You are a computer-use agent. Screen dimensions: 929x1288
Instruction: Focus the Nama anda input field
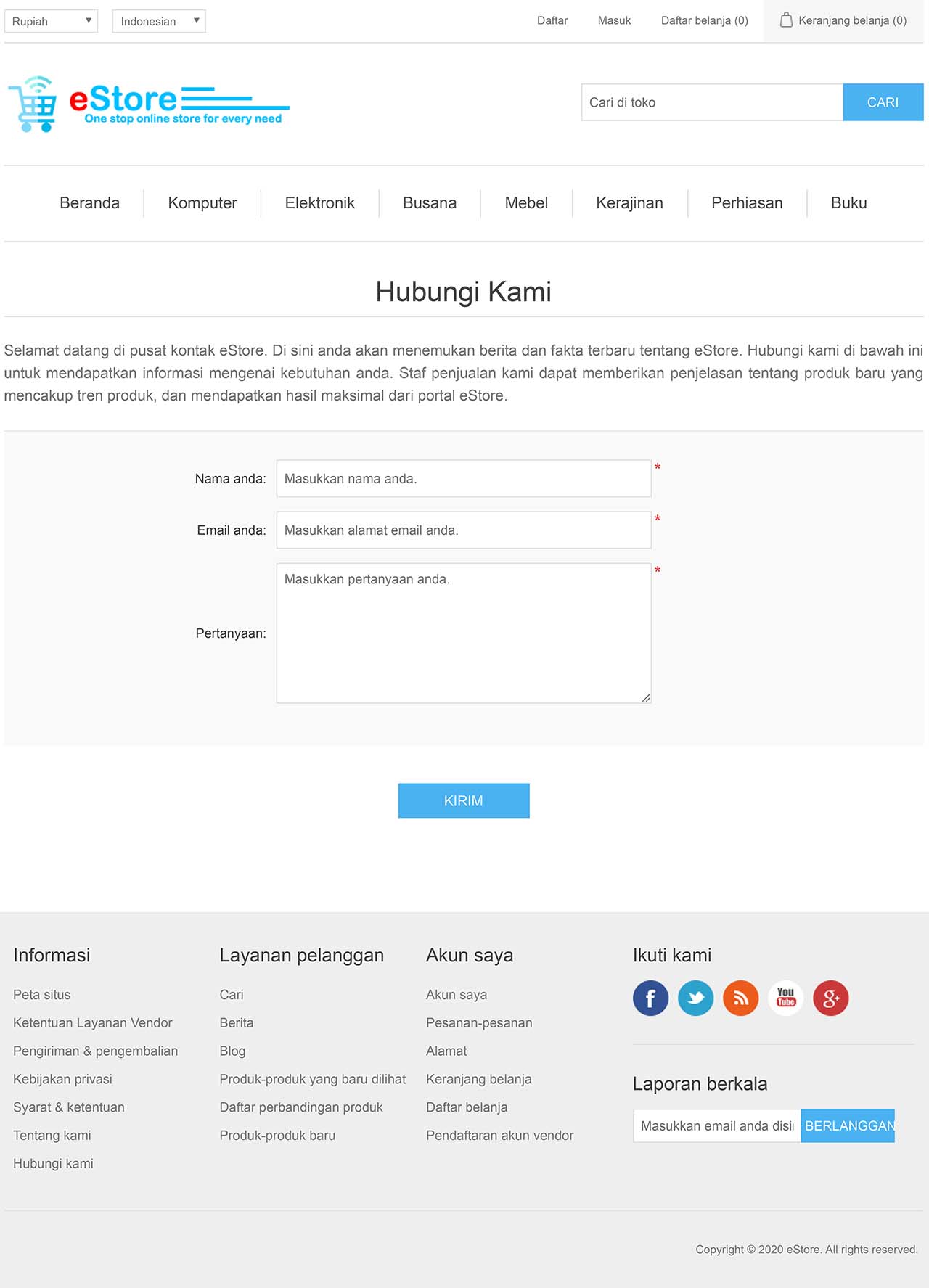[x=463, y=478]
